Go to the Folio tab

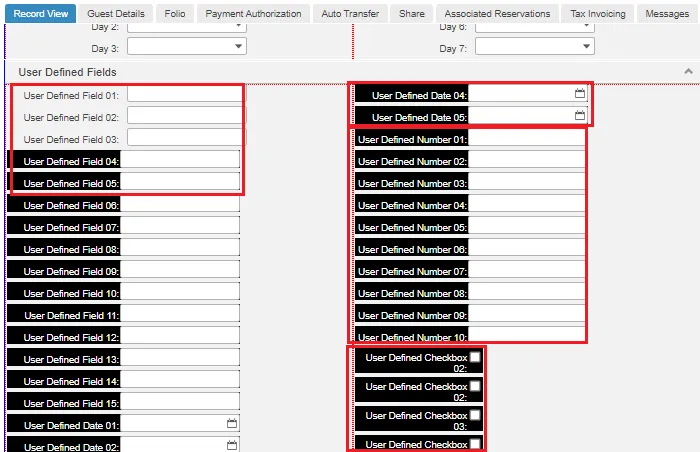(x=175, y=14)
